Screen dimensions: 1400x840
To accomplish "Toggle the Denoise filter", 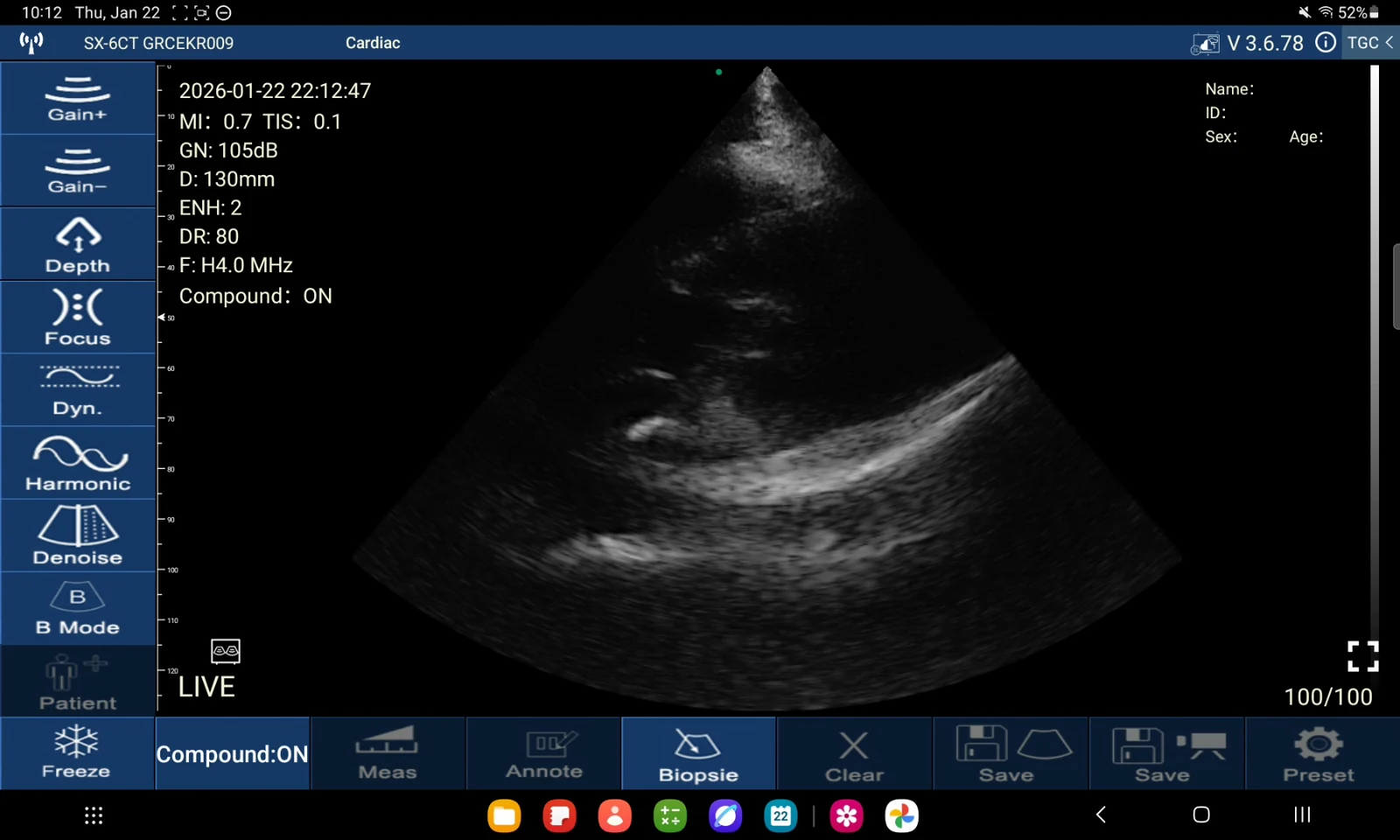I will pyautogui.click(x=78, y=535).
